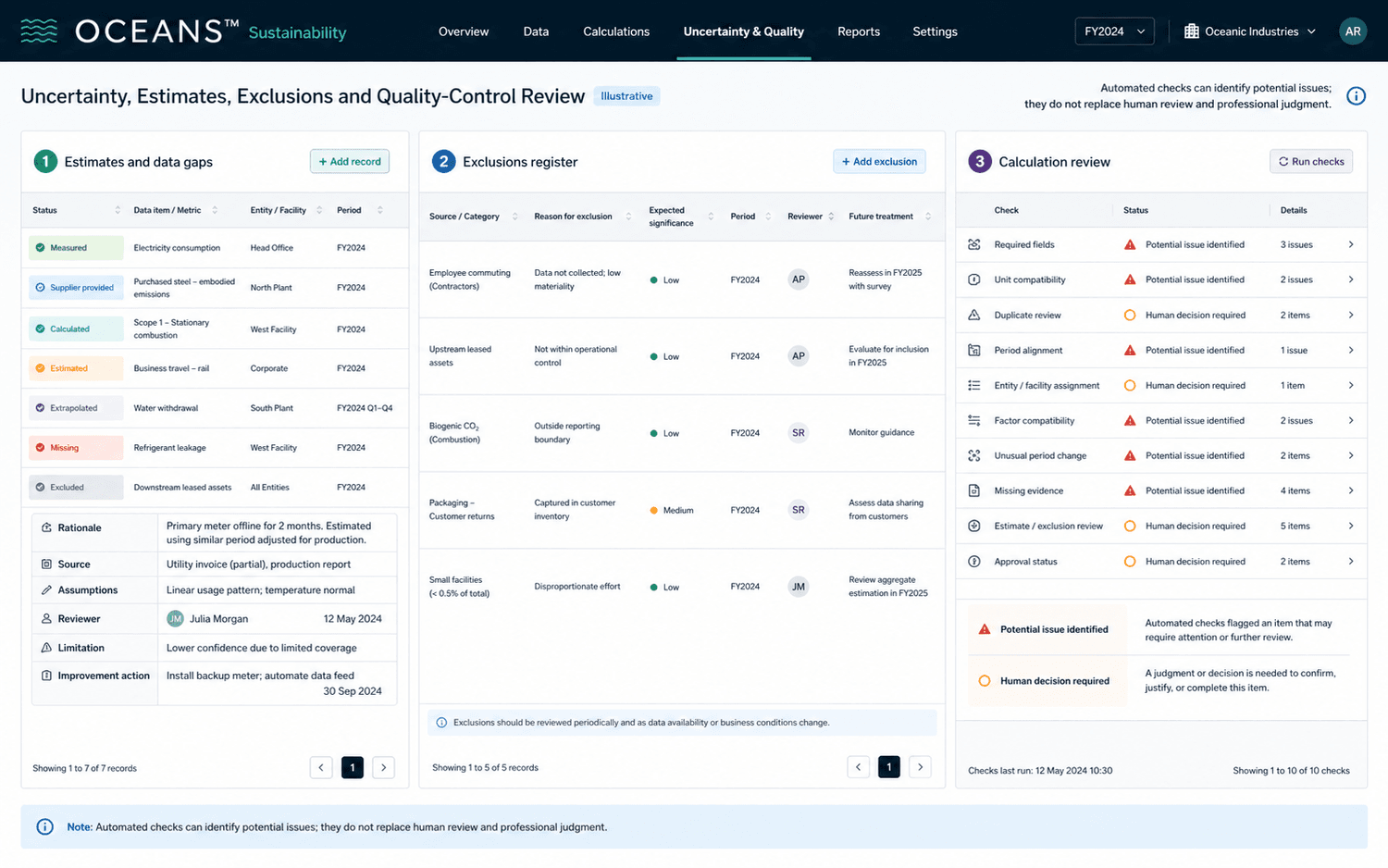Open the Data tab
Screen dimensions: 1388x868
tap(536, 31)
